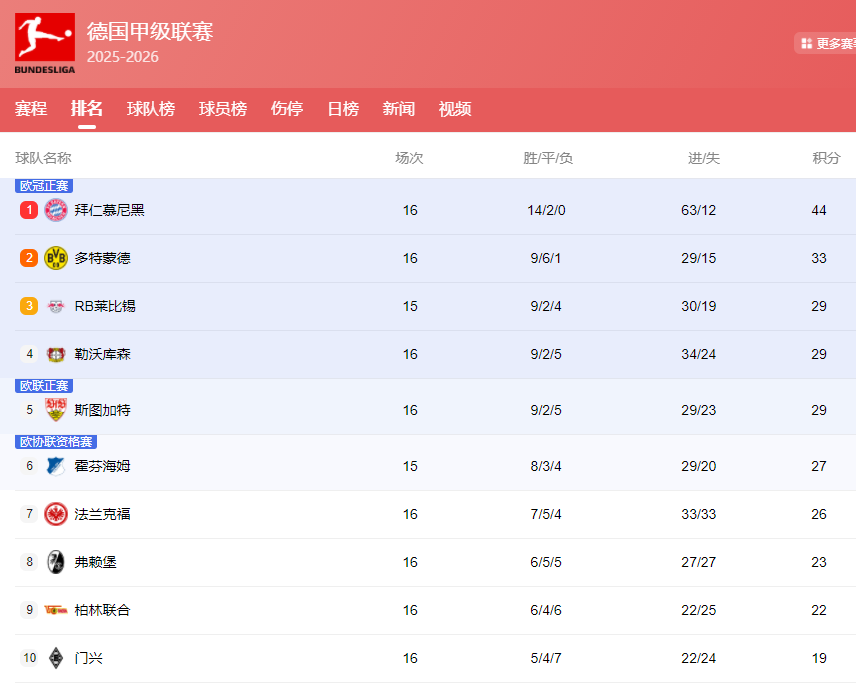Click the red rank 1 badge

[29, 210]
